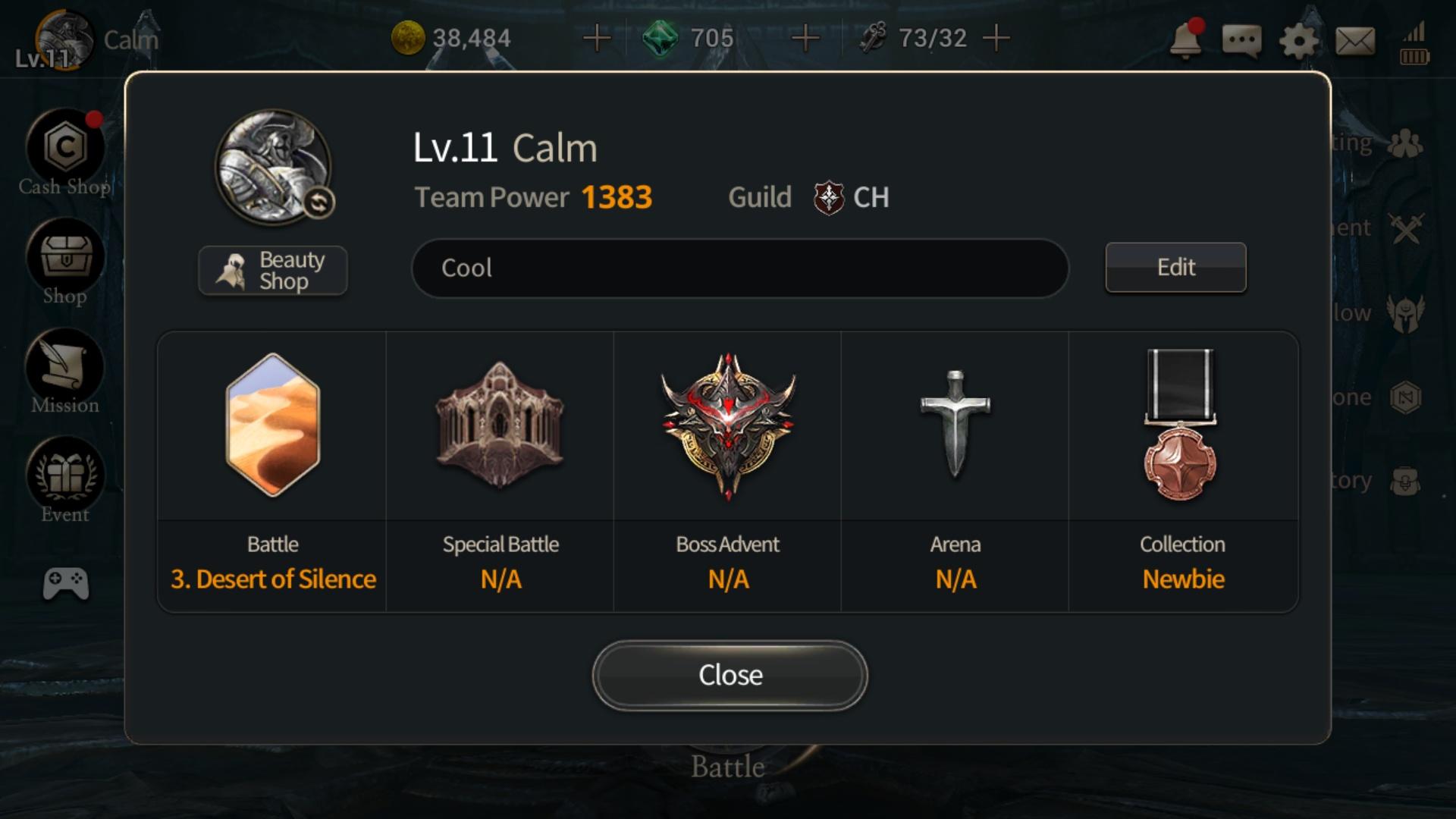Add gems with the plus beside 705

[x=805, y=37]
